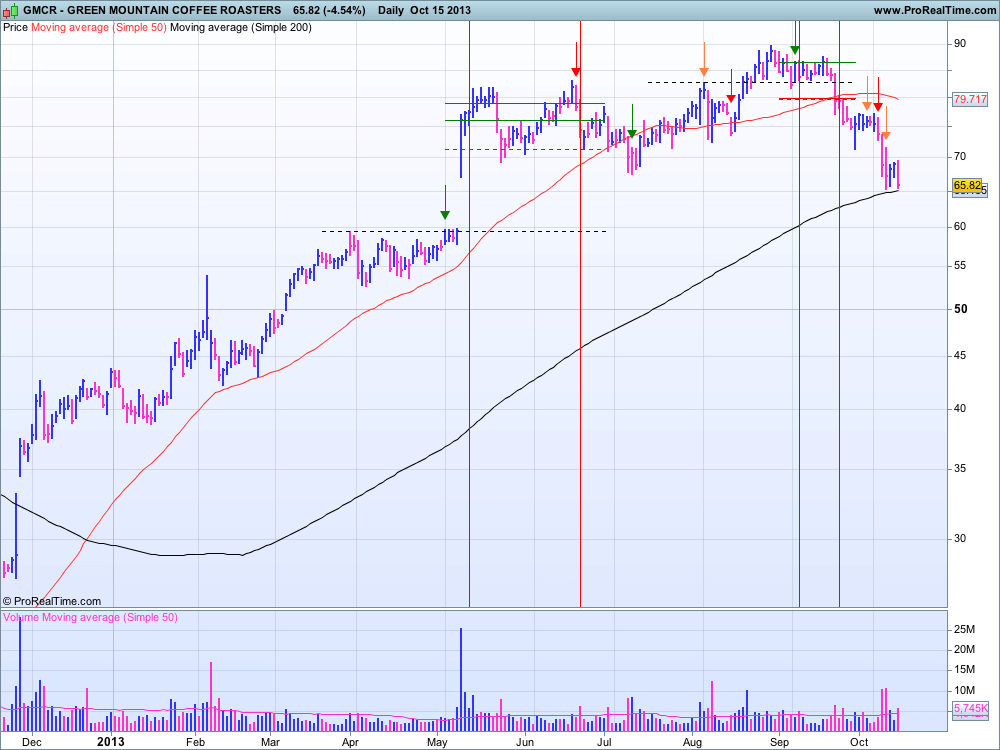Image resolution: width=1000 pixels, height=750 pixels.
Task: Click the "10M" volume axis label
Action: click(964, 690)
